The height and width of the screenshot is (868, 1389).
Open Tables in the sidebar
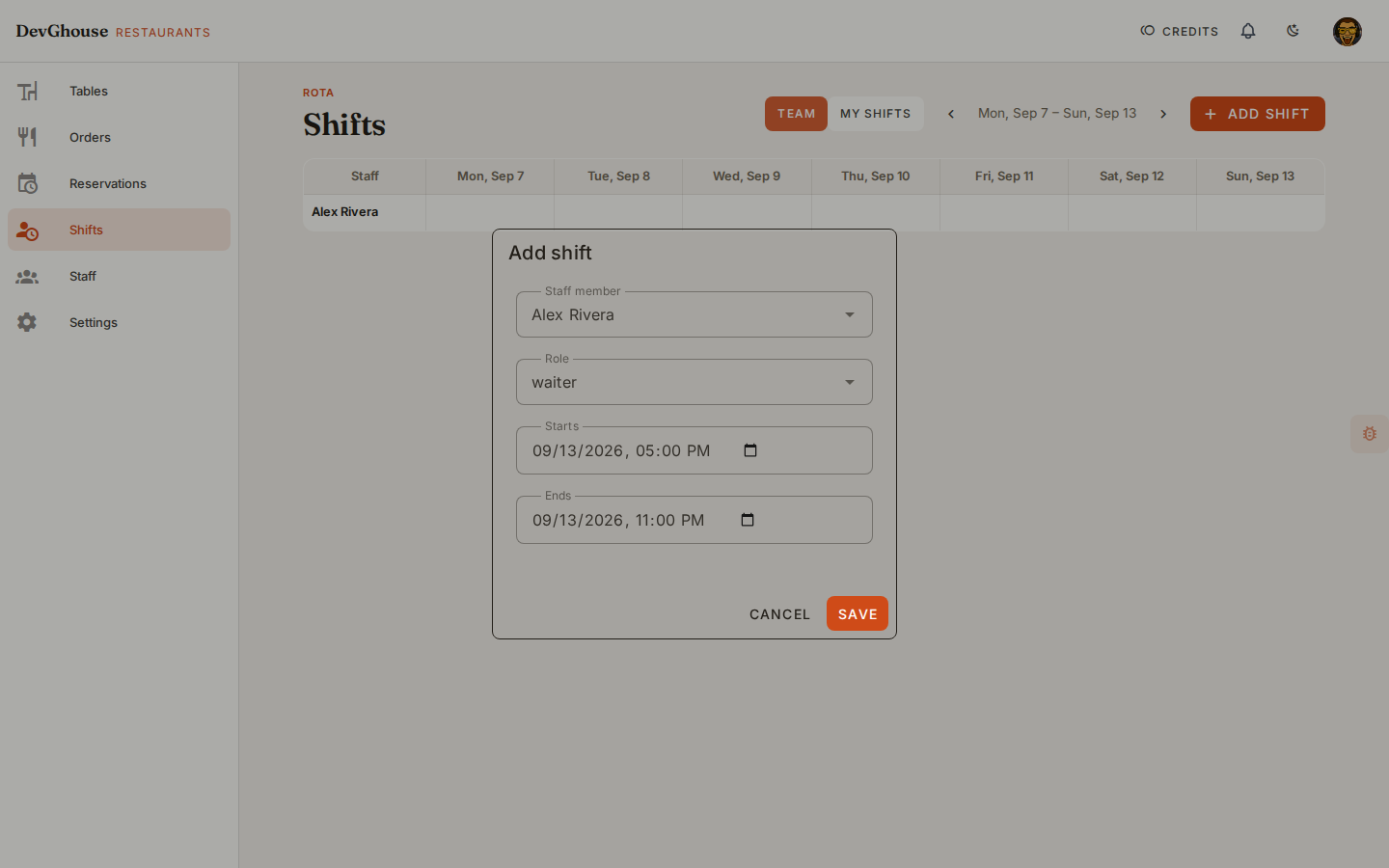pyautogui.click(x=119, y=91)
